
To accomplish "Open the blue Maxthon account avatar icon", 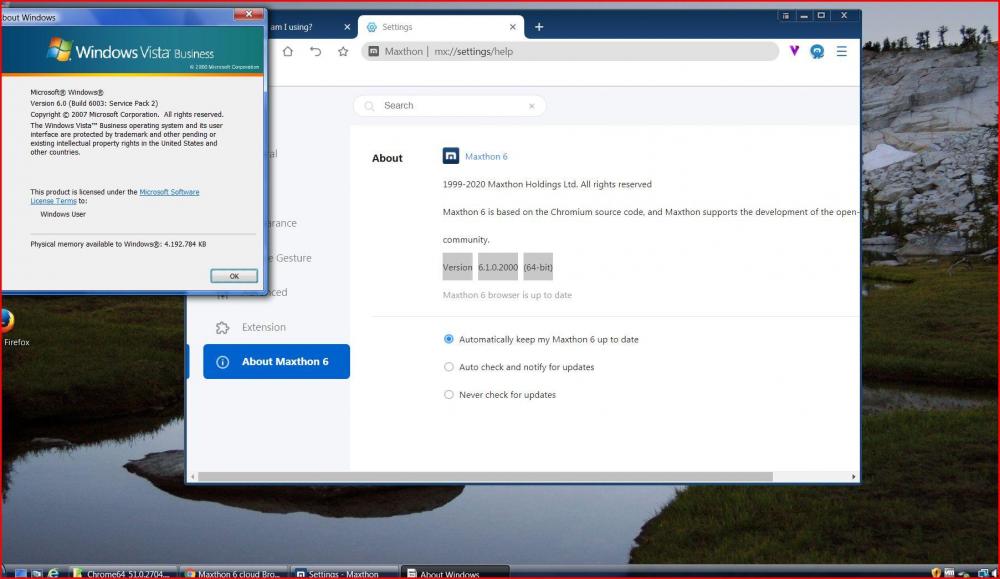I will coord(817,51).
